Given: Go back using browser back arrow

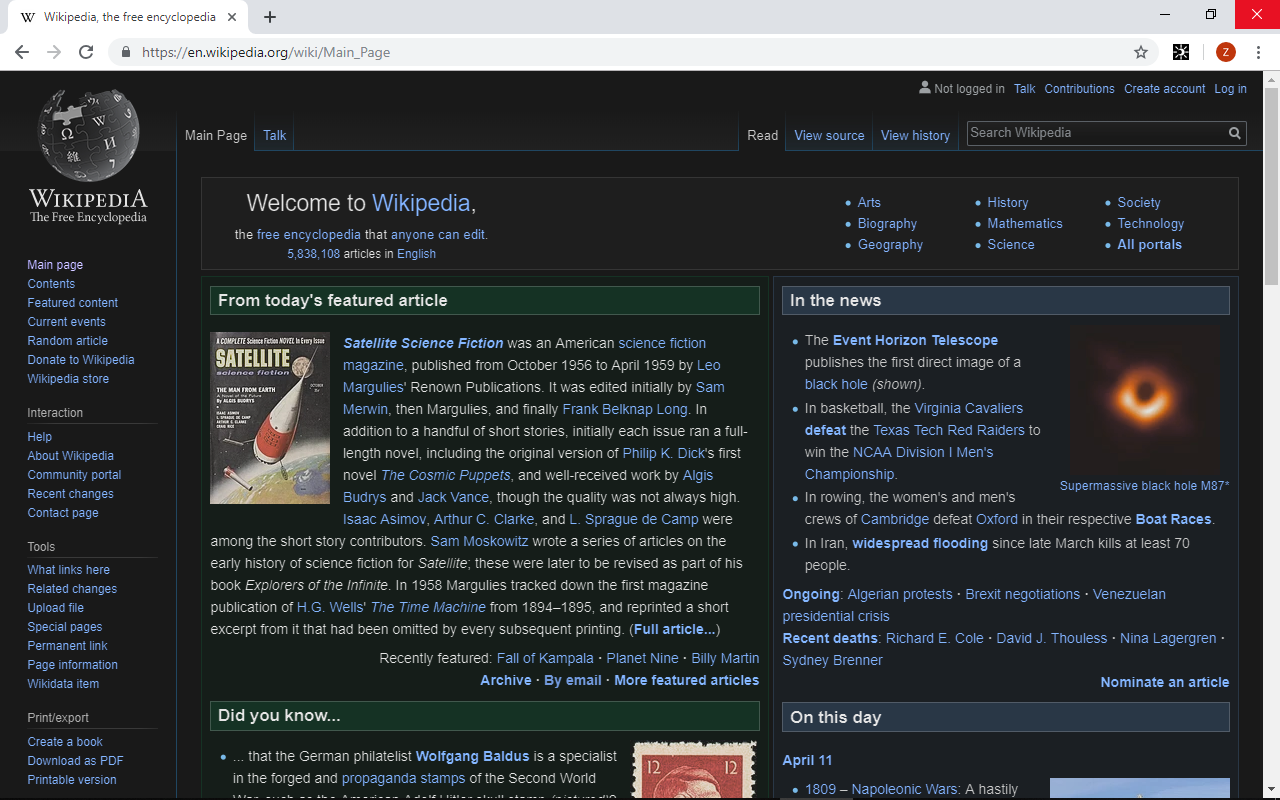Looking at the screenshot, I should [x=22, y=52].
